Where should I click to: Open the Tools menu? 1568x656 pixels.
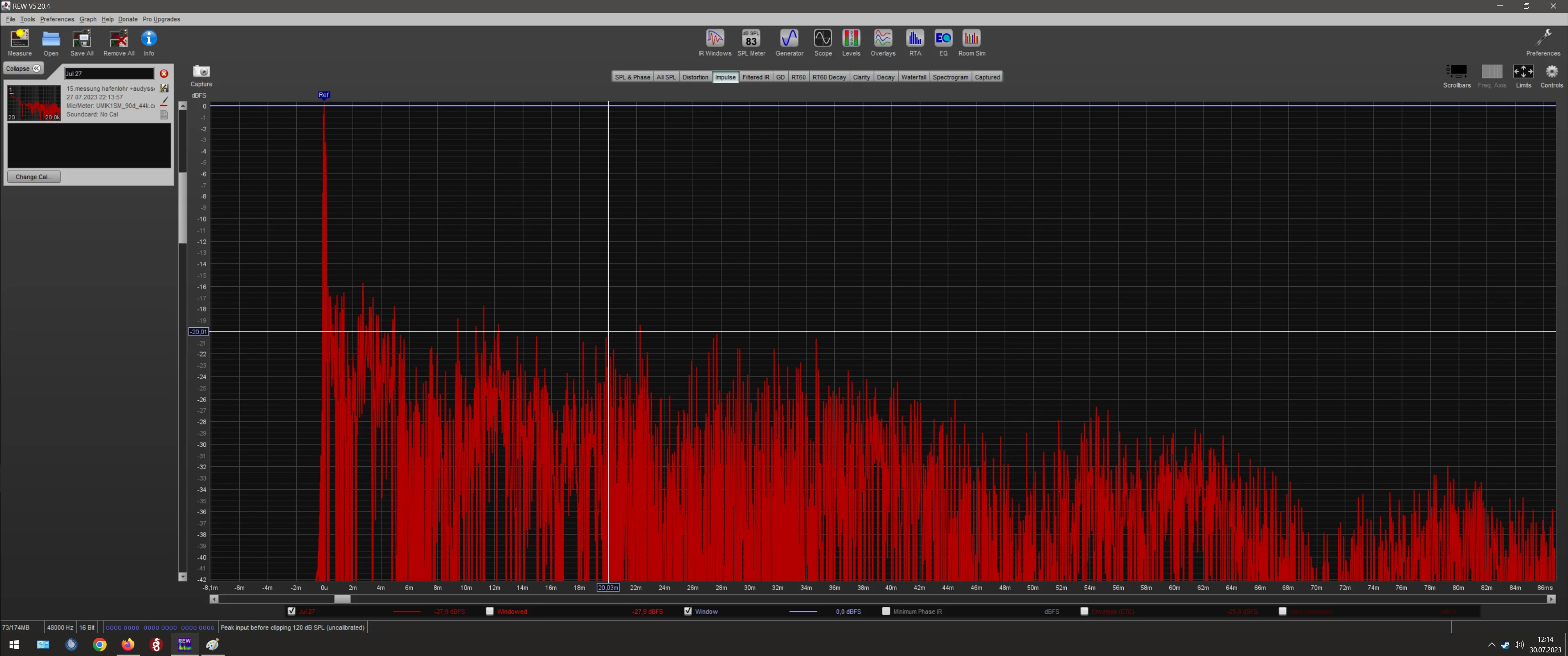coord(27,19)
